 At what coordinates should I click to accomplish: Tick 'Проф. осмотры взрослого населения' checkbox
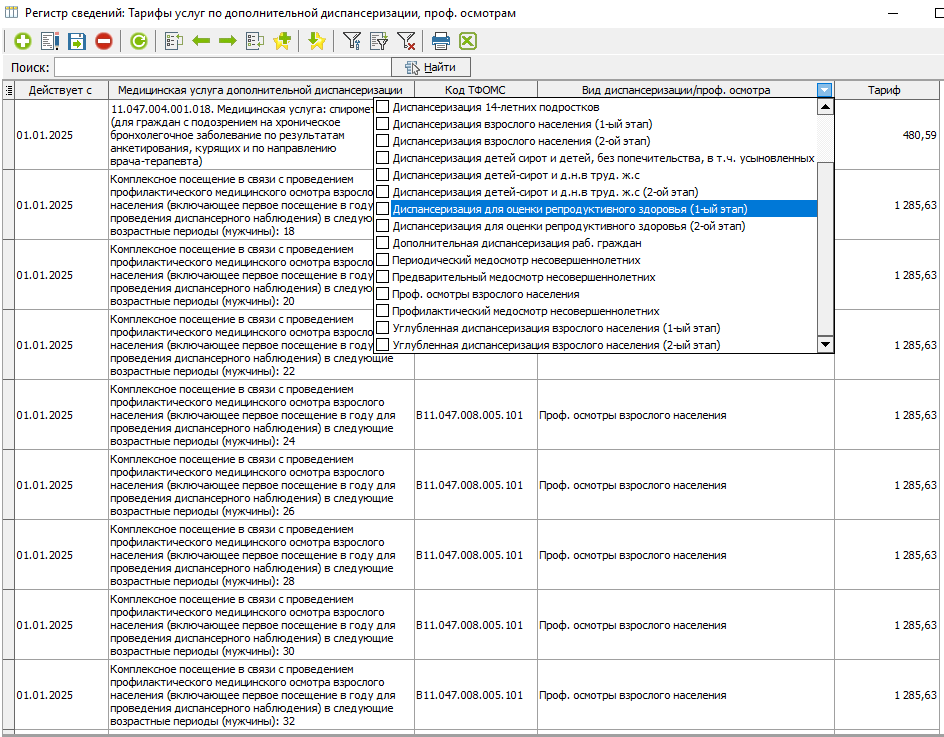[382, 294]
